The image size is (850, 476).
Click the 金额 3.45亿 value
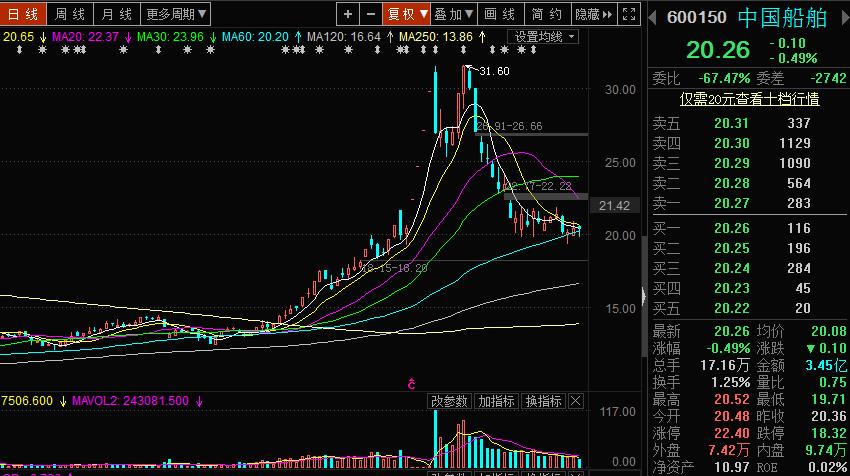point(826,365)
